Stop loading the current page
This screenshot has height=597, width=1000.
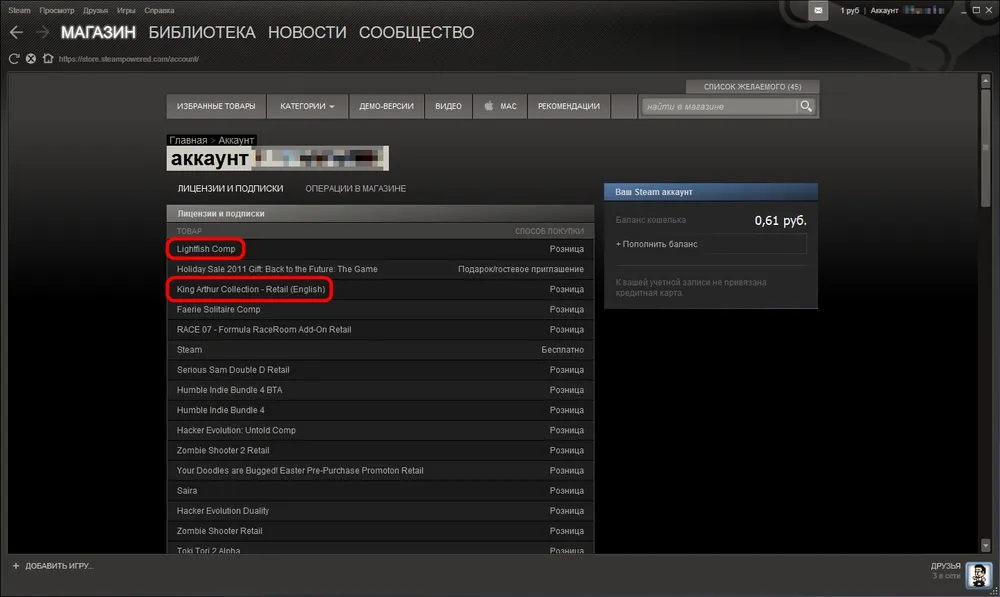tap(31, 59)
